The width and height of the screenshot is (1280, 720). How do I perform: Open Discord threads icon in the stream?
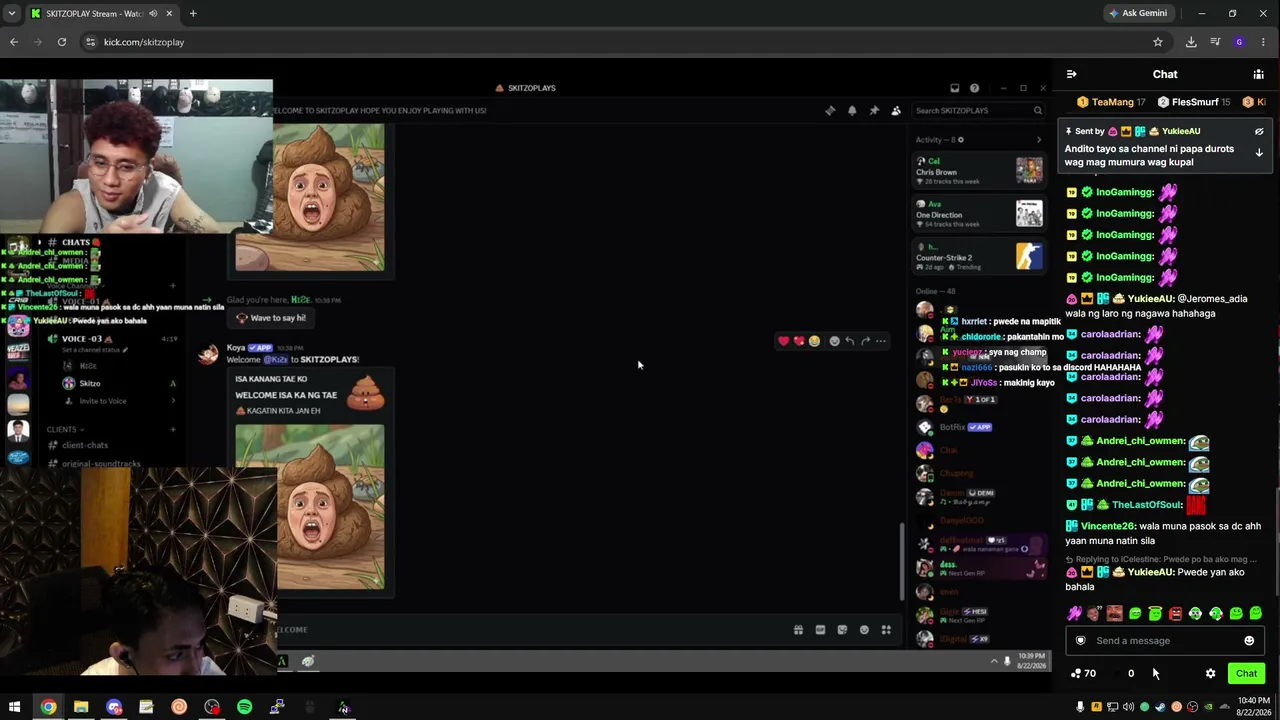pyautogui.click(x=830, y=111)
